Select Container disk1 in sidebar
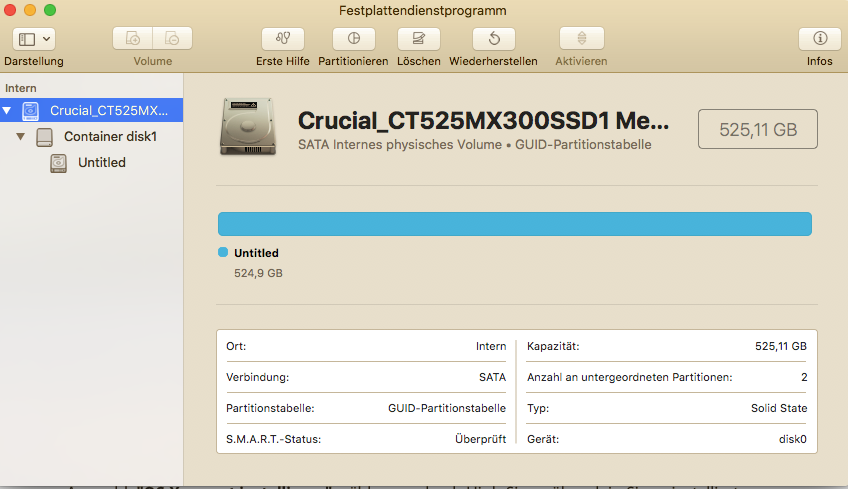This screenshot has width=848, height=489. click(91, 136)
